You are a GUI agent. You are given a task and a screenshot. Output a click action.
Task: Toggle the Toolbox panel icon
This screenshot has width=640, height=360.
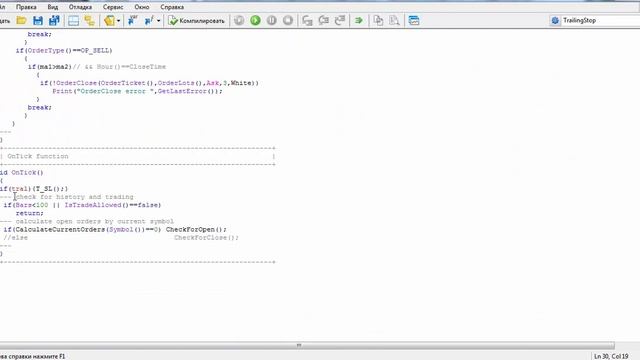pos(89,20)
